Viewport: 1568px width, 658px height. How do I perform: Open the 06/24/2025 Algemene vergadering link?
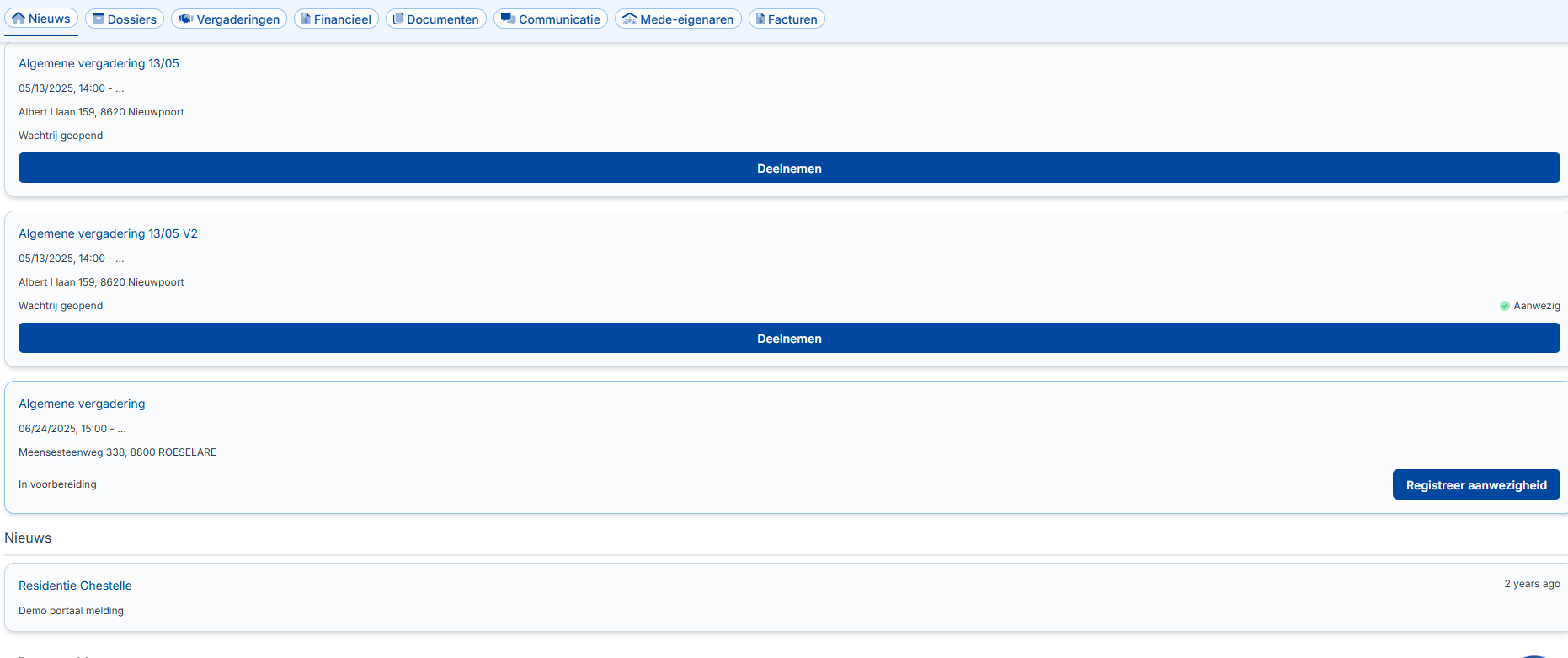(82, 404)
